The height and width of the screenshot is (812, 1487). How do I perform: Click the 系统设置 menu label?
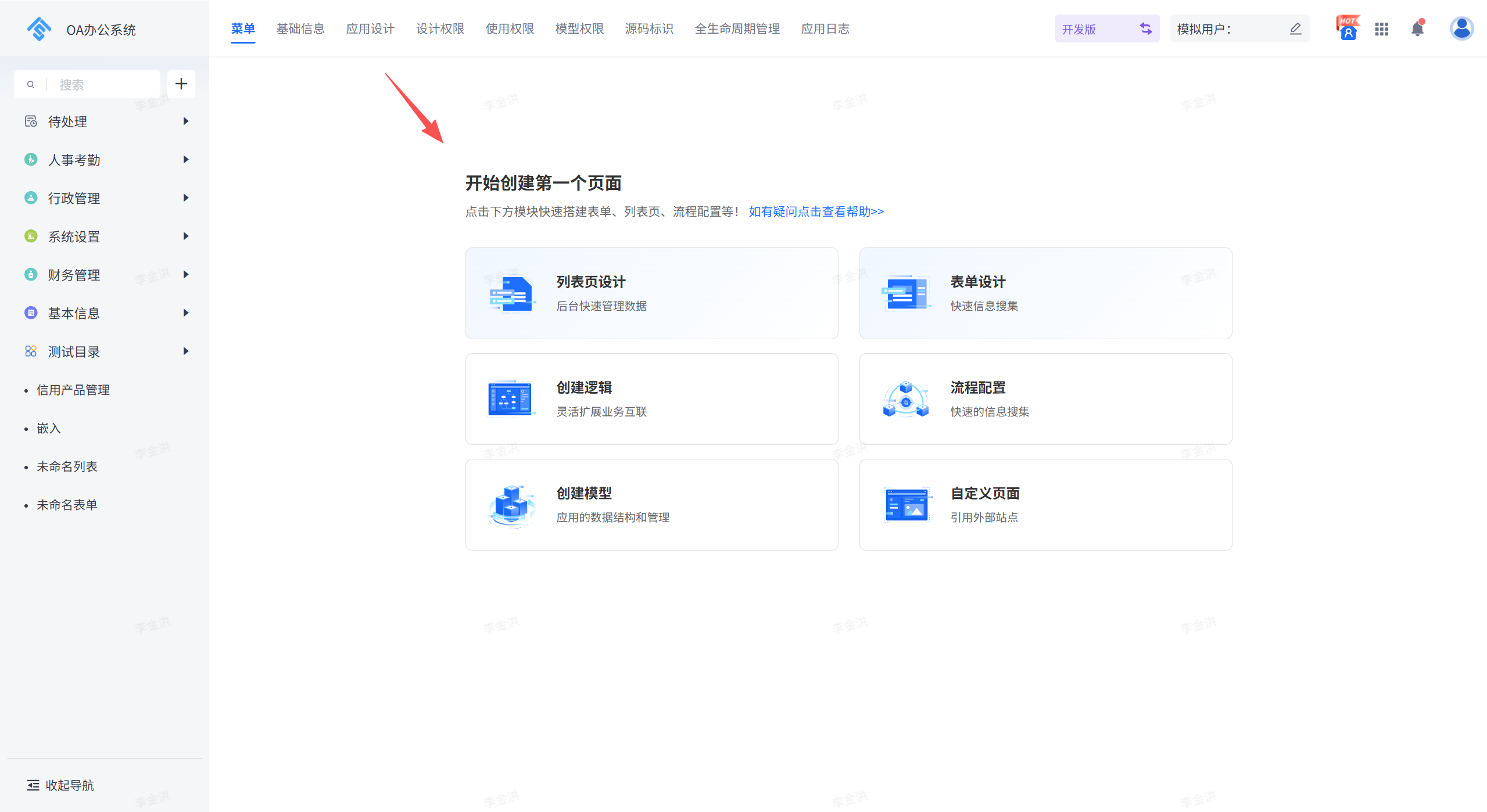74,236
